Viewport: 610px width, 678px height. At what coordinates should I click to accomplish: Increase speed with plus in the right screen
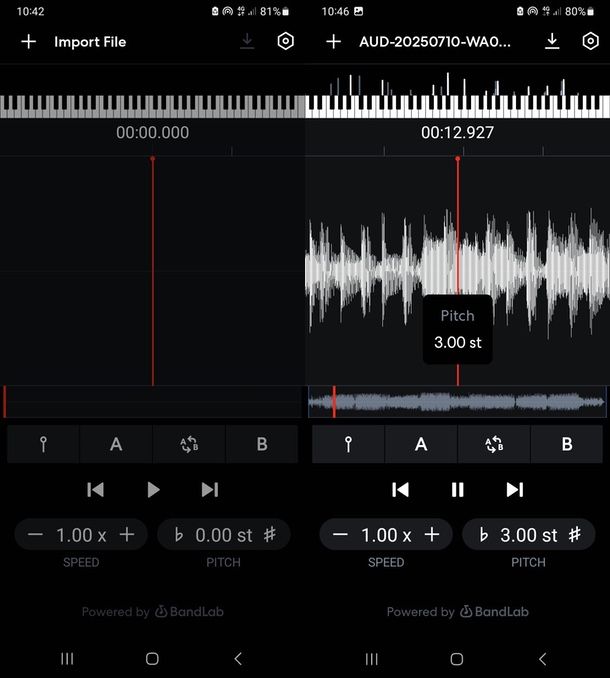pos(432,535)
